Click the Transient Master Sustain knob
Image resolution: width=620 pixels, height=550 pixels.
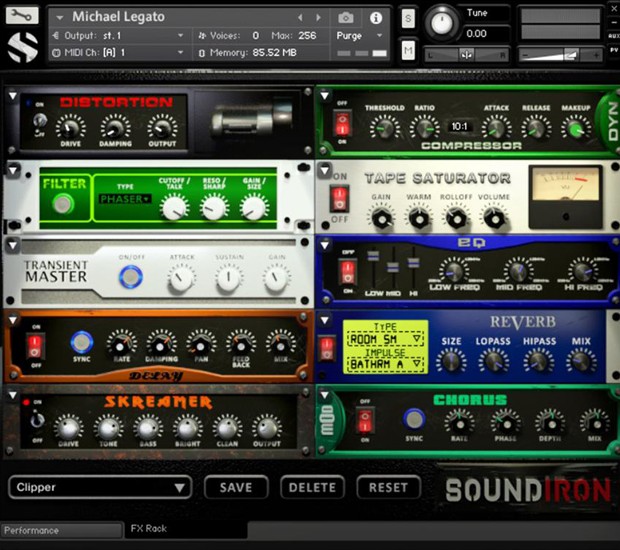tap(229, 279)
